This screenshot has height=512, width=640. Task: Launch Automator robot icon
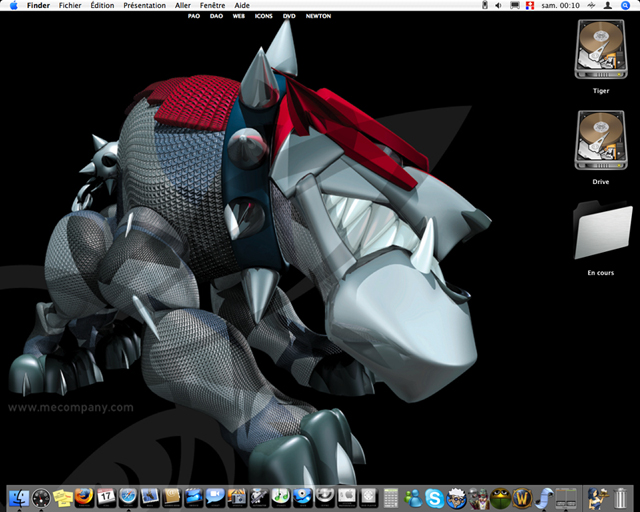coord(259,498)
